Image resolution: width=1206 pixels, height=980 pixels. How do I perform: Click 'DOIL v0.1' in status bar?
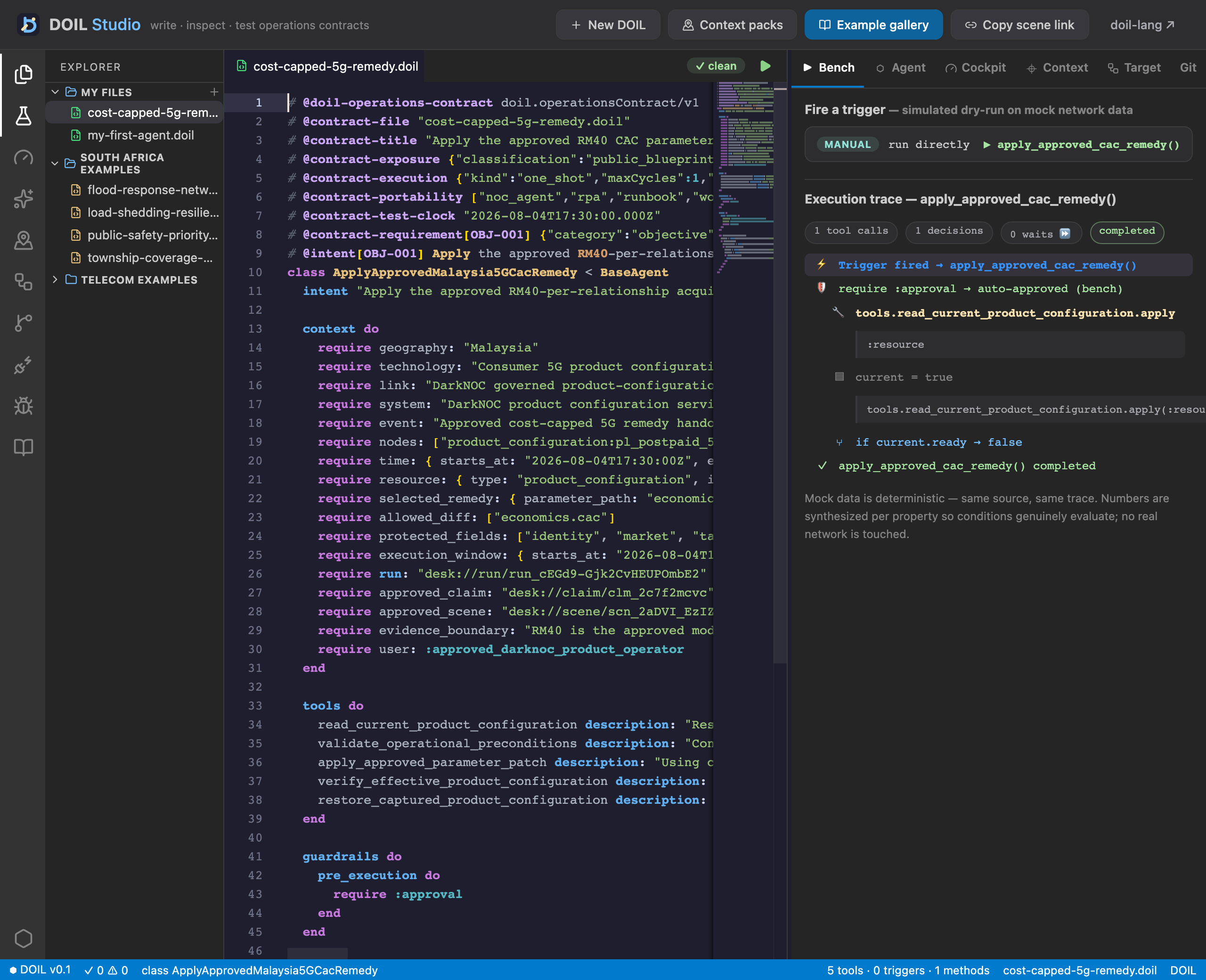(40, 971)
